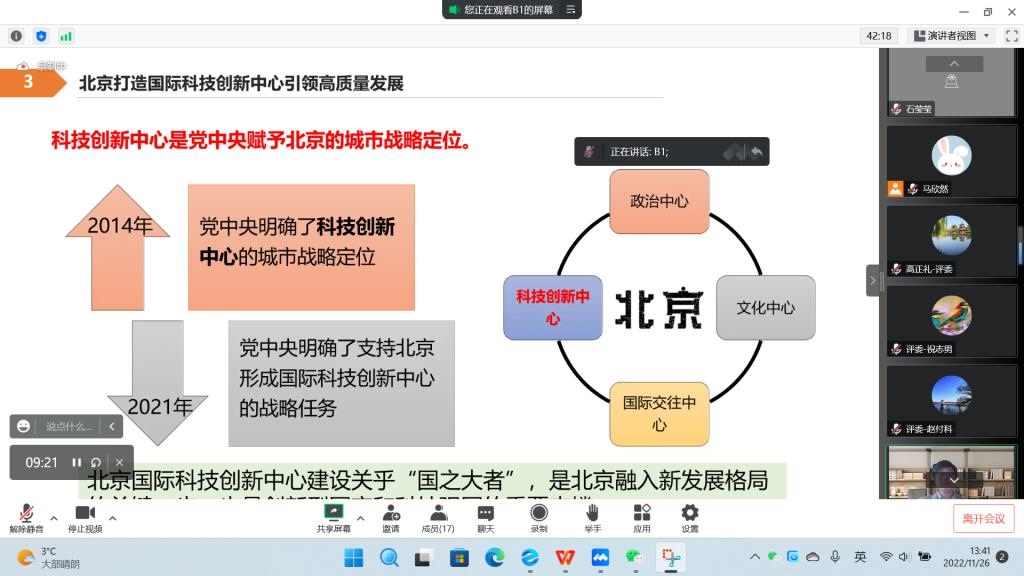Click the 离开会议 leave button
The height and width of the screenshot is (576, 1024).
click(x=984, y=519)
